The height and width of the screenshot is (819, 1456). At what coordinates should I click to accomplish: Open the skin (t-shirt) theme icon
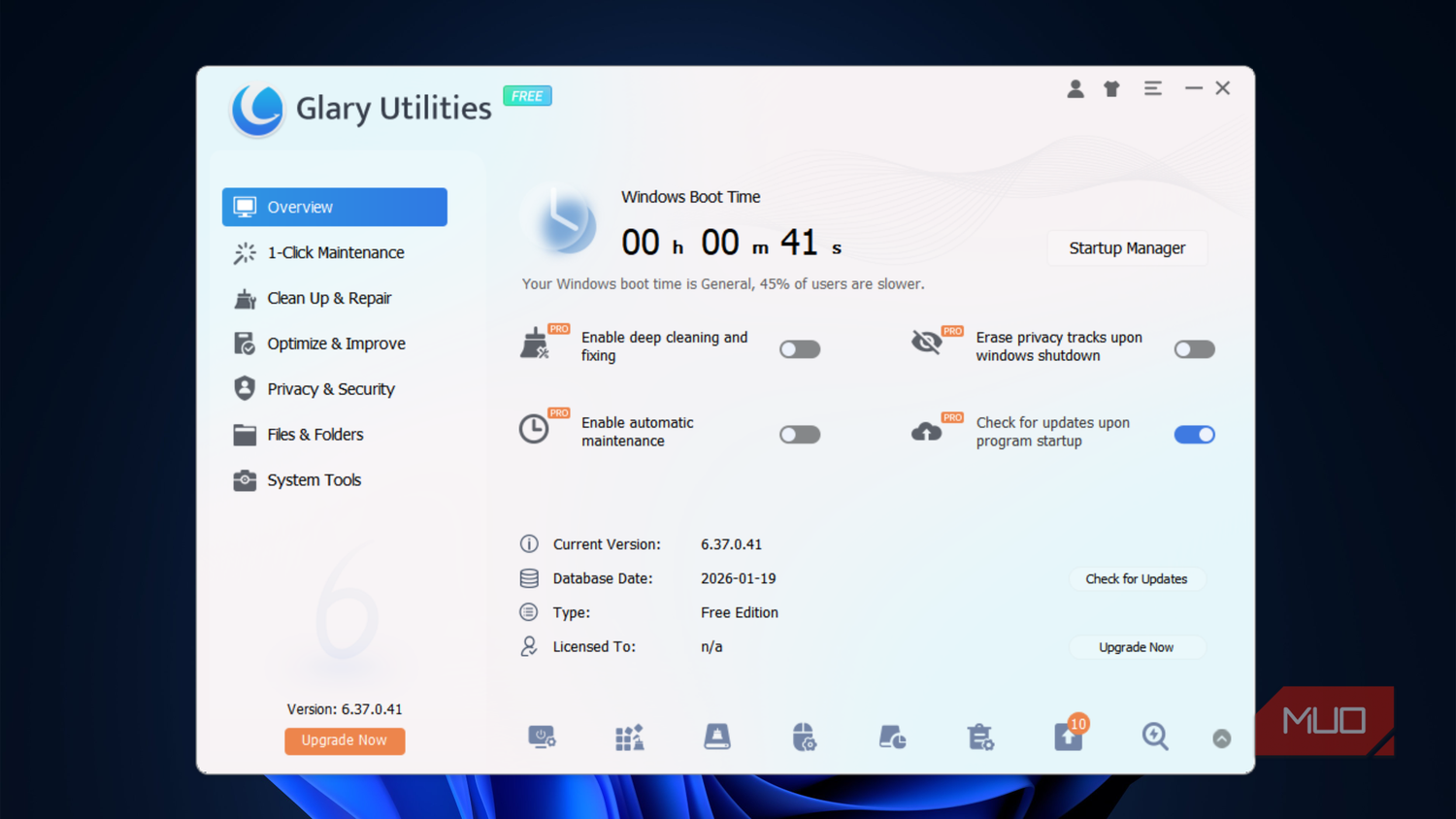[1112, 88]
